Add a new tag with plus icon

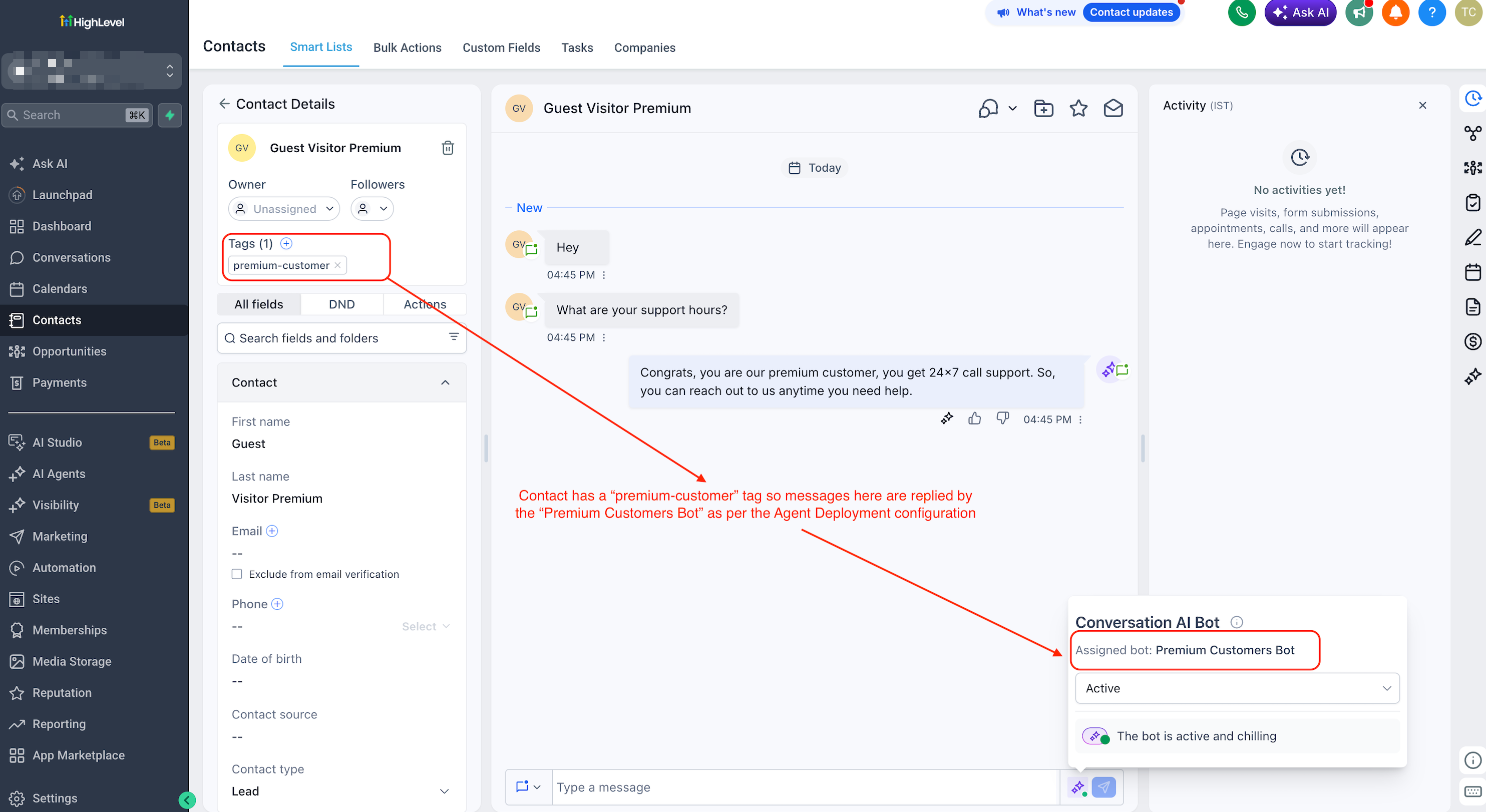286,243
